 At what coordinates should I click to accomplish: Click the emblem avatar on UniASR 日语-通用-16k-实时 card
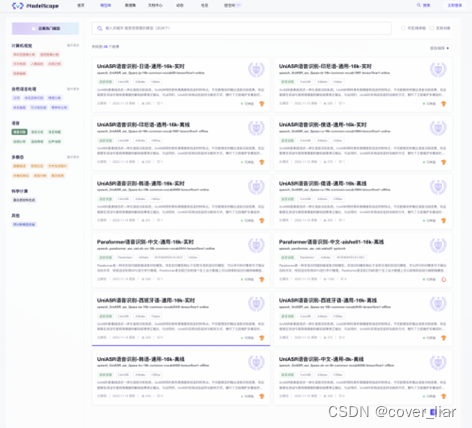click(256, 69)
